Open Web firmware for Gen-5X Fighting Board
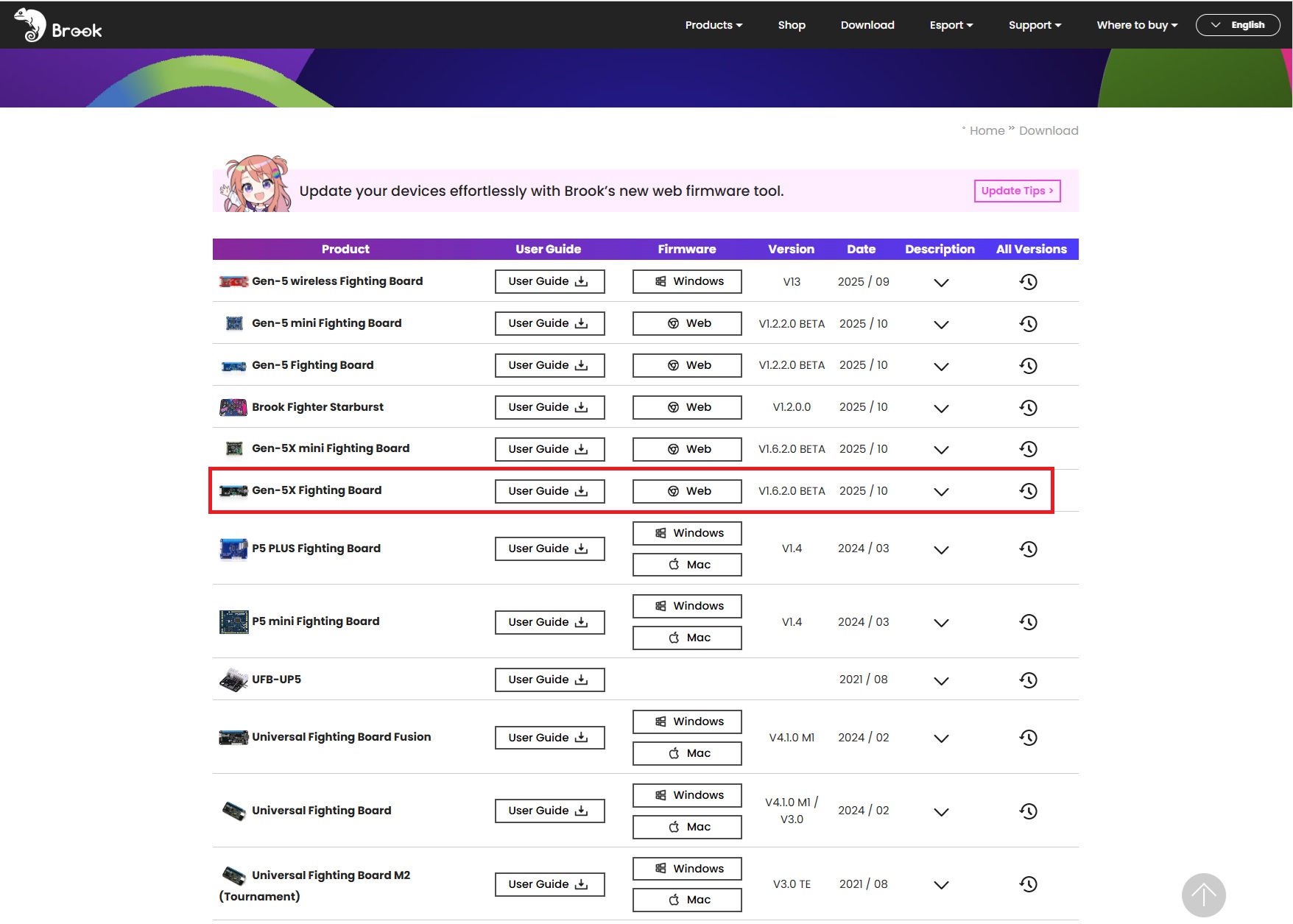The image size is (1293, 924). click(x=687, y=491)
